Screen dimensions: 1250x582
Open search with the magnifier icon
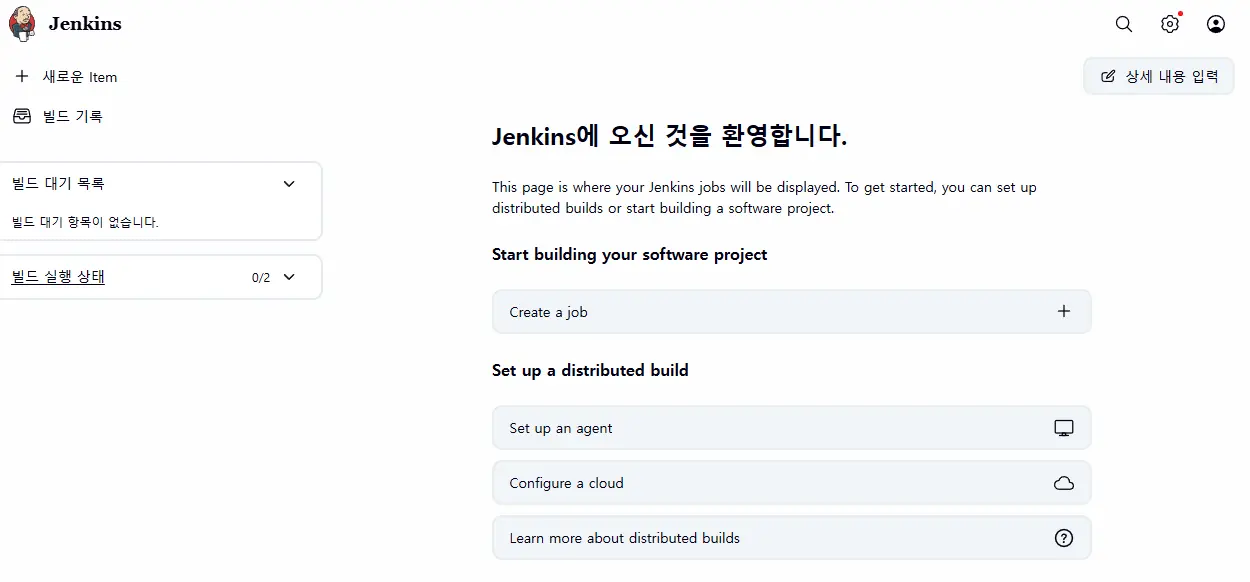pos(1124,24)
